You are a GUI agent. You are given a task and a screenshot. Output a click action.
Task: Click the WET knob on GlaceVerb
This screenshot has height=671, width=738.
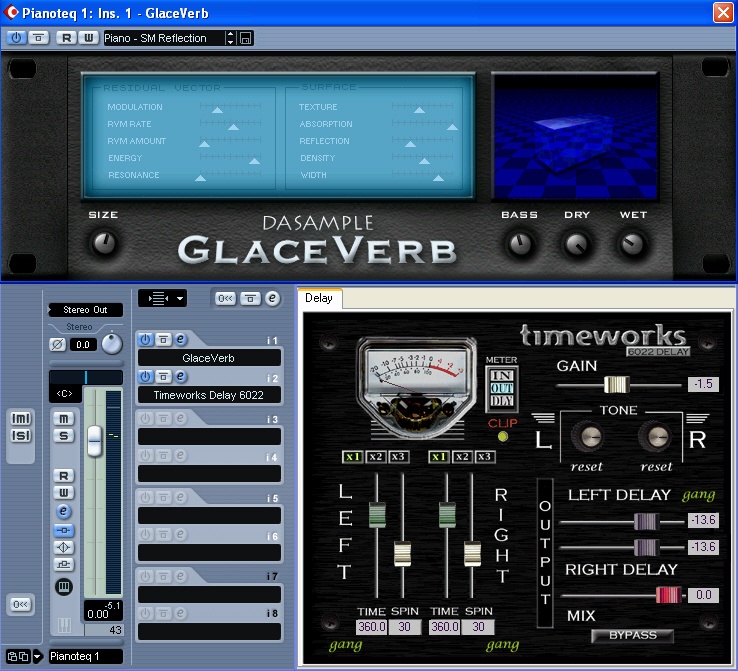(633, 244)
